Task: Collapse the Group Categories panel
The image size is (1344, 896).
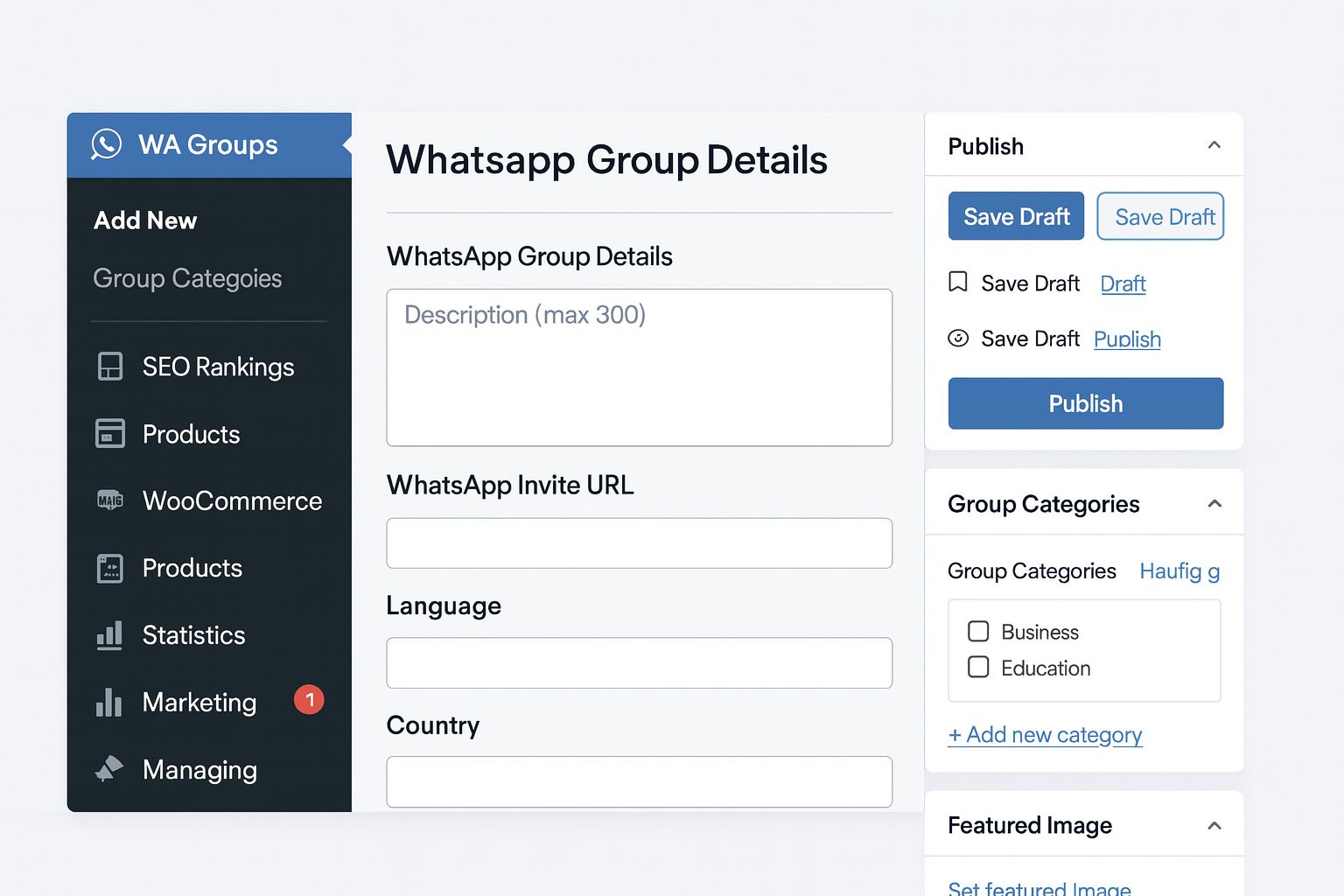Action: [x=1214, y=504]
